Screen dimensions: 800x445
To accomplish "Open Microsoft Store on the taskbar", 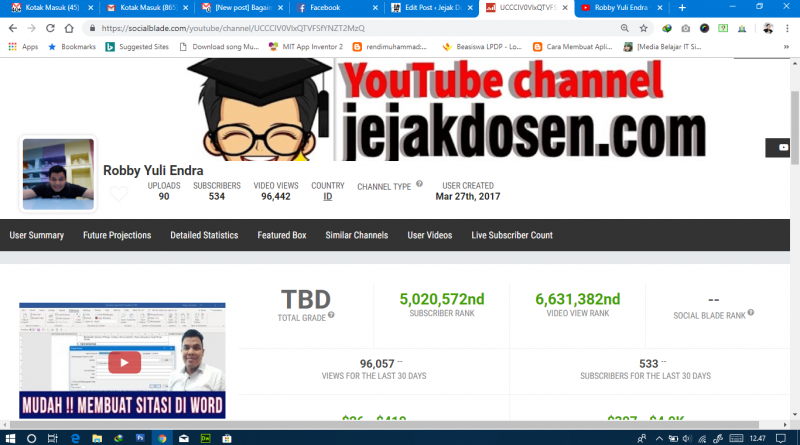I will point(227,438).
